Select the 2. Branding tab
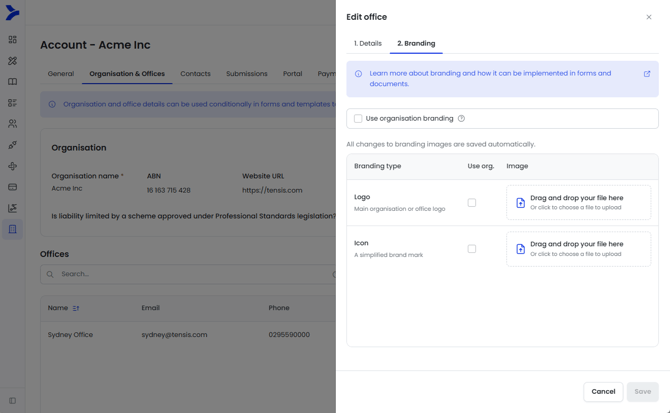The height and width of the screenshot is (413, 670). coord(416,44)
